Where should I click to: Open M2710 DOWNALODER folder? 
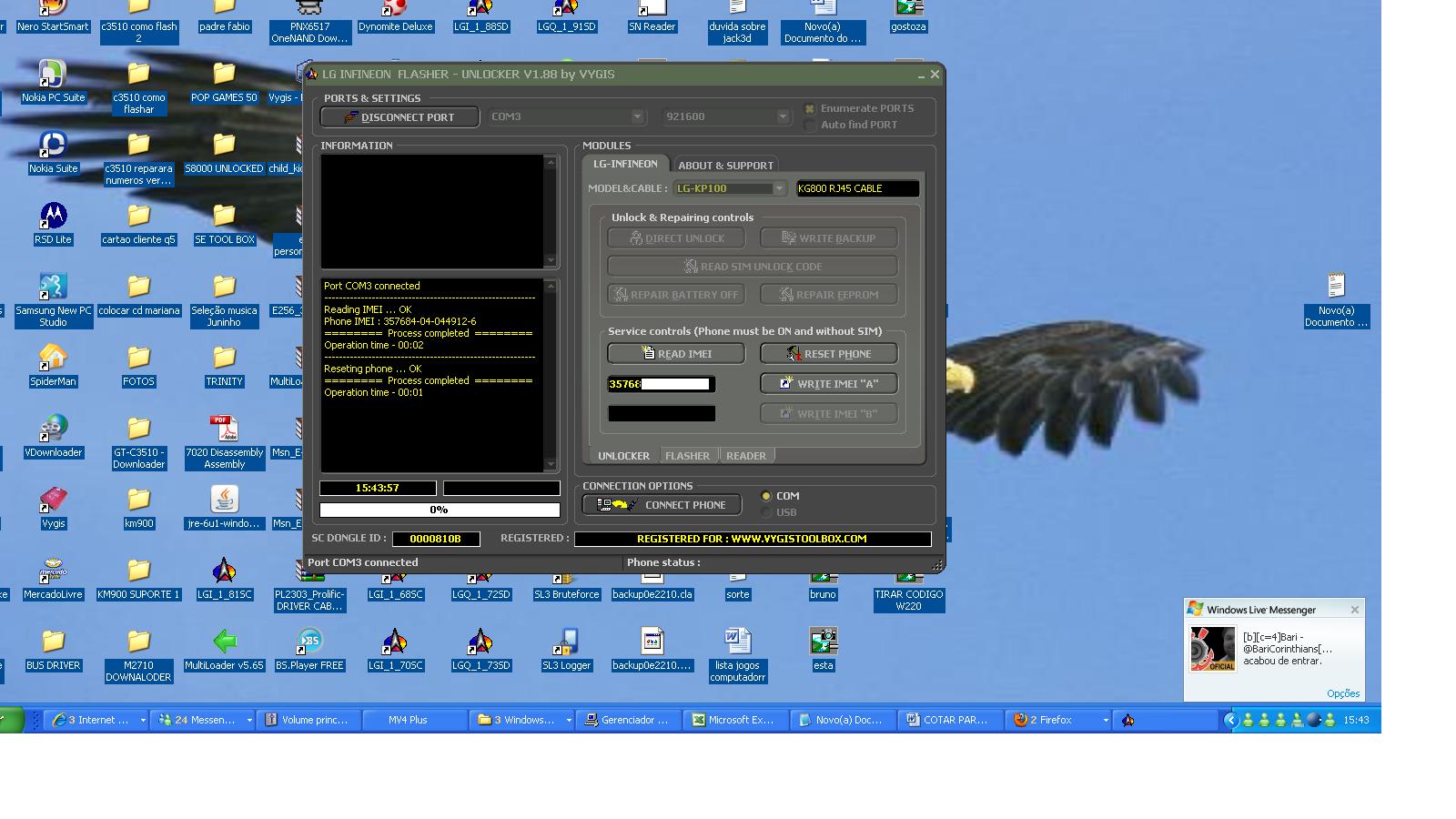click(x=138, y=642)
